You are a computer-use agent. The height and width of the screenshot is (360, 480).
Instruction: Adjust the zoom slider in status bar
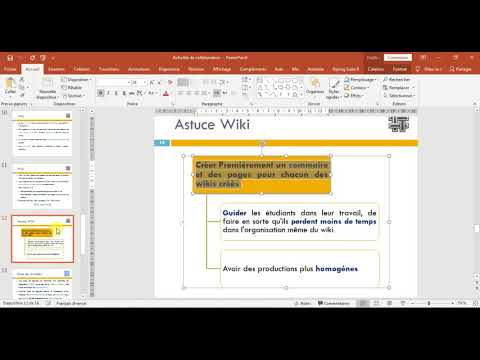pyautogui.click(x=429, y=303)
